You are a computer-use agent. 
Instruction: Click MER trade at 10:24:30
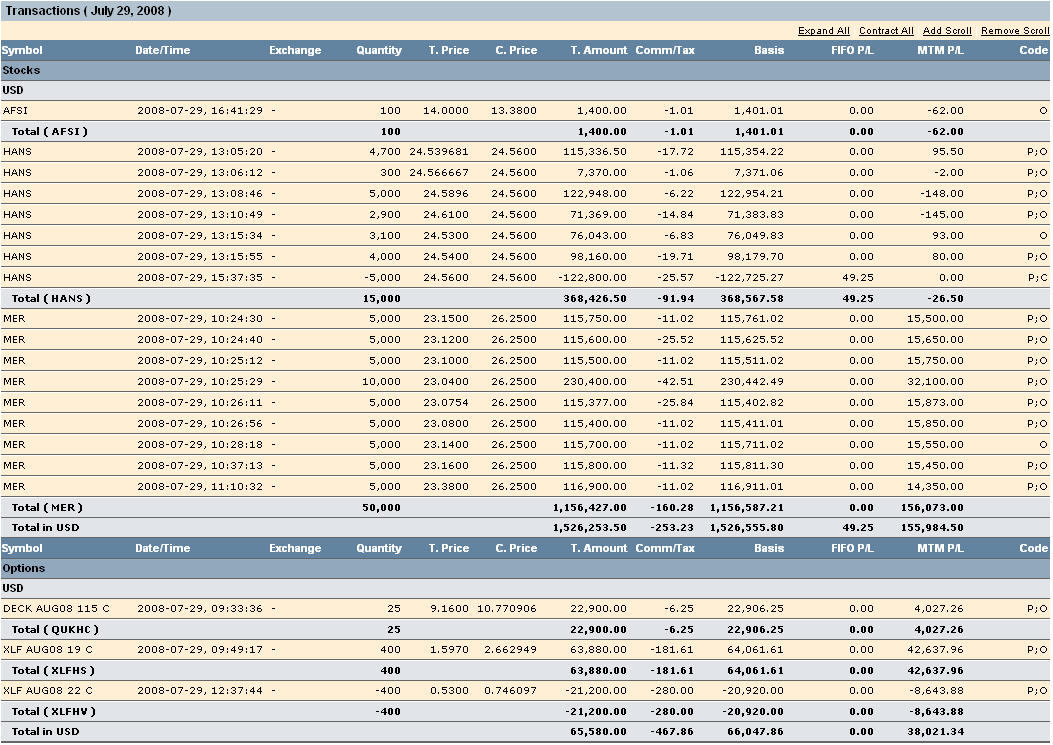[x=525, y=318]
